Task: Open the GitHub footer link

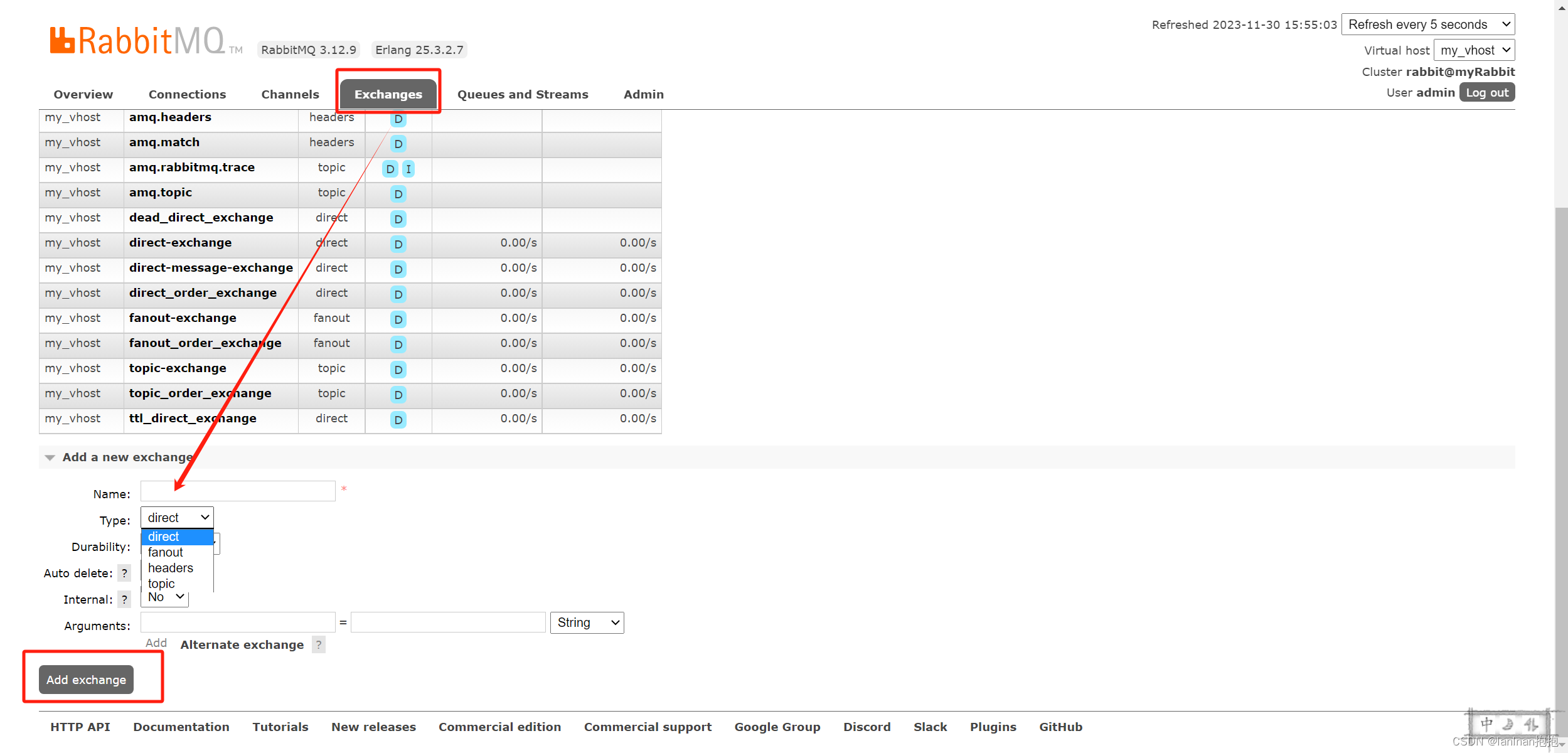Action: 1061,727
